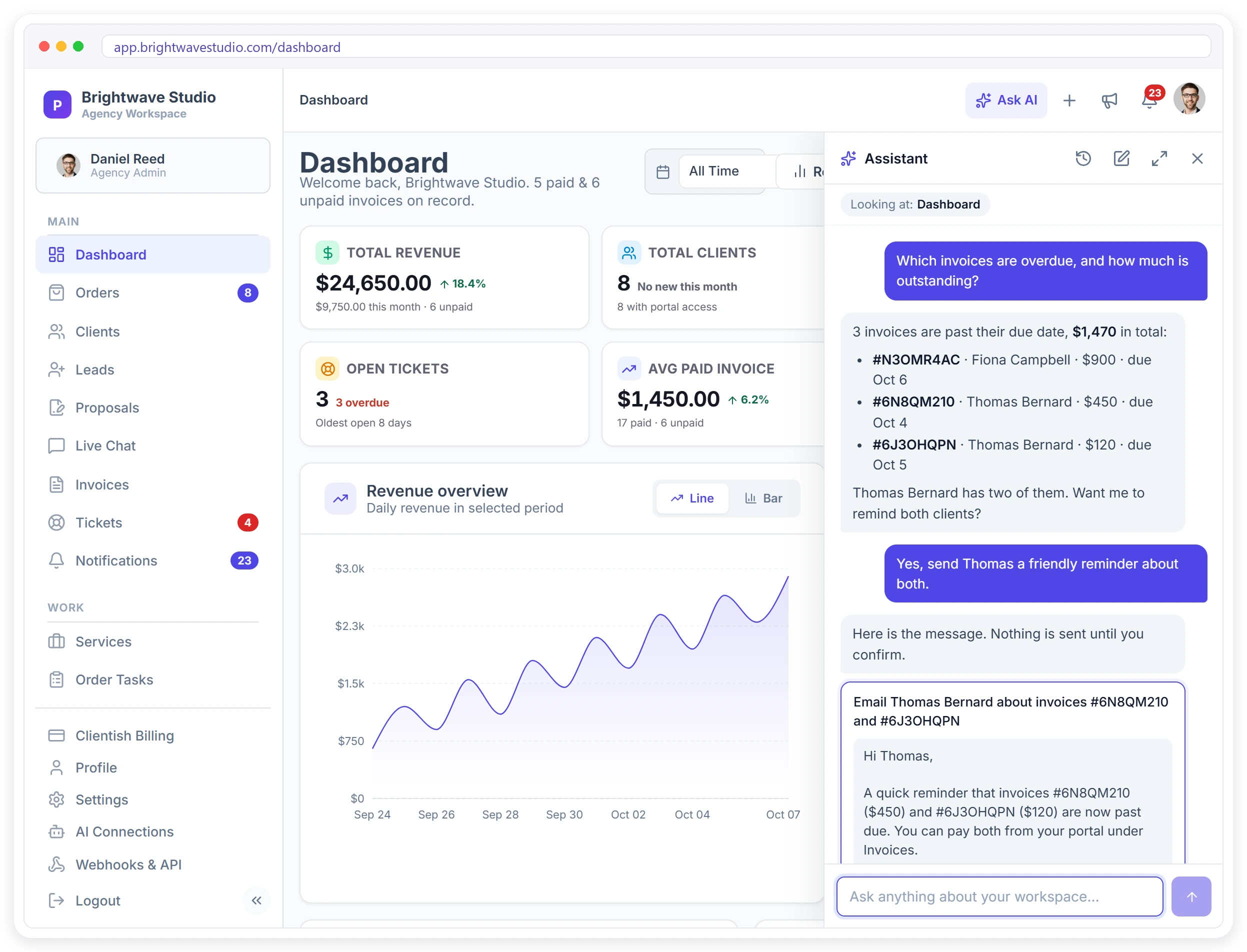
Task: Navigate to Leads
Action: 152,369
